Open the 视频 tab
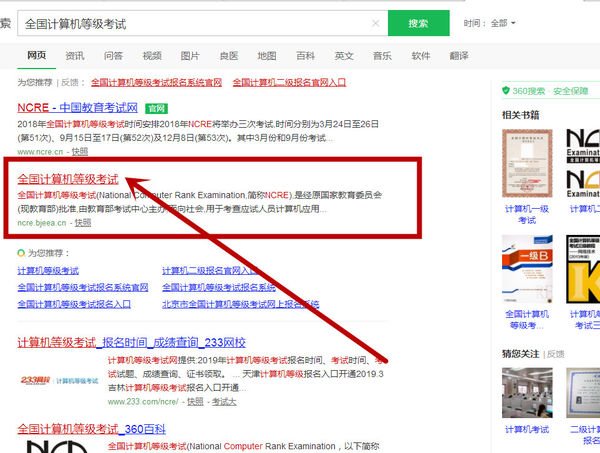Screen dimensions: 600x453 pyautogui.click(x=152, y=56)
